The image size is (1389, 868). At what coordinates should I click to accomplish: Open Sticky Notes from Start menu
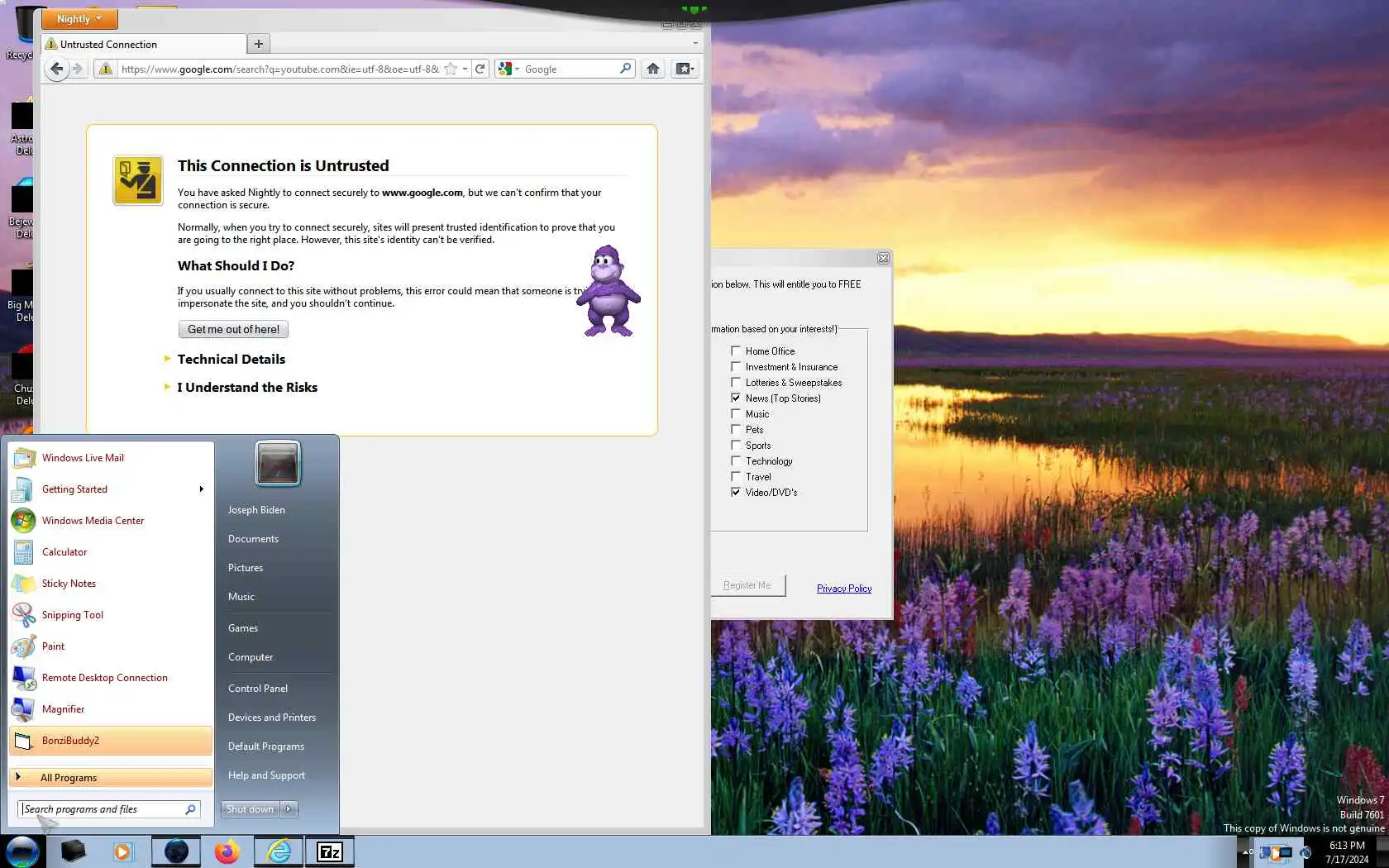[x=111, y=584]
